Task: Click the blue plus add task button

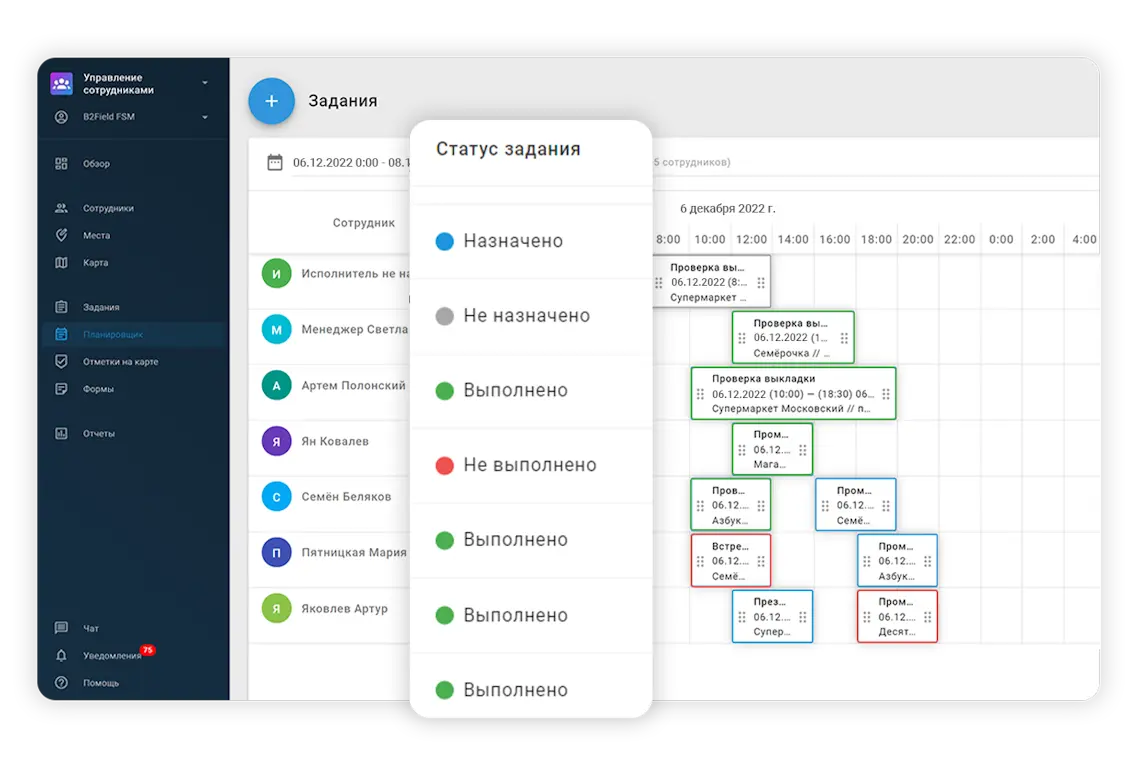Action: [x=271, y=101]
